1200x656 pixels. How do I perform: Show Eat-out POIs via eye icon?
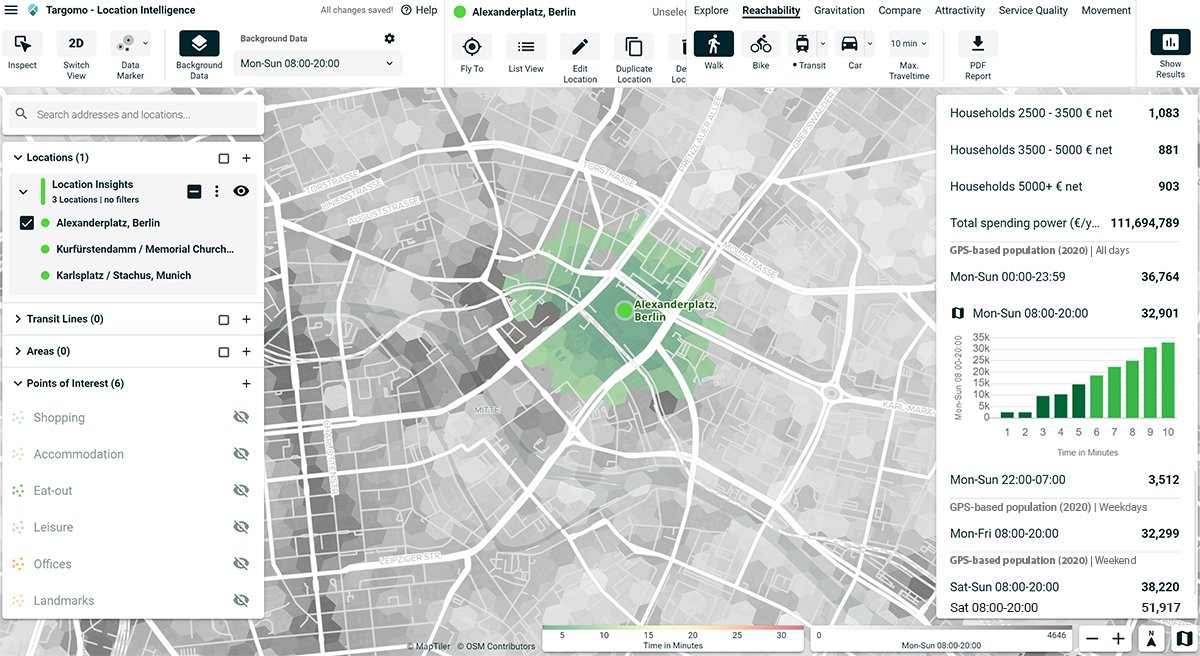[x=241, y=491]
